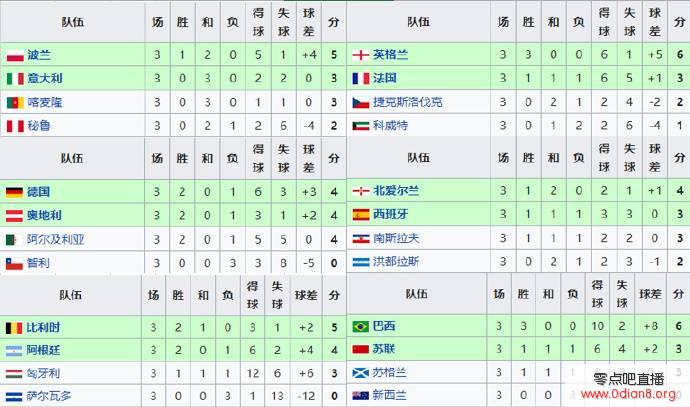Click the 队伍 header of first table
Screen dimensions: 690x407
[73, 22]
